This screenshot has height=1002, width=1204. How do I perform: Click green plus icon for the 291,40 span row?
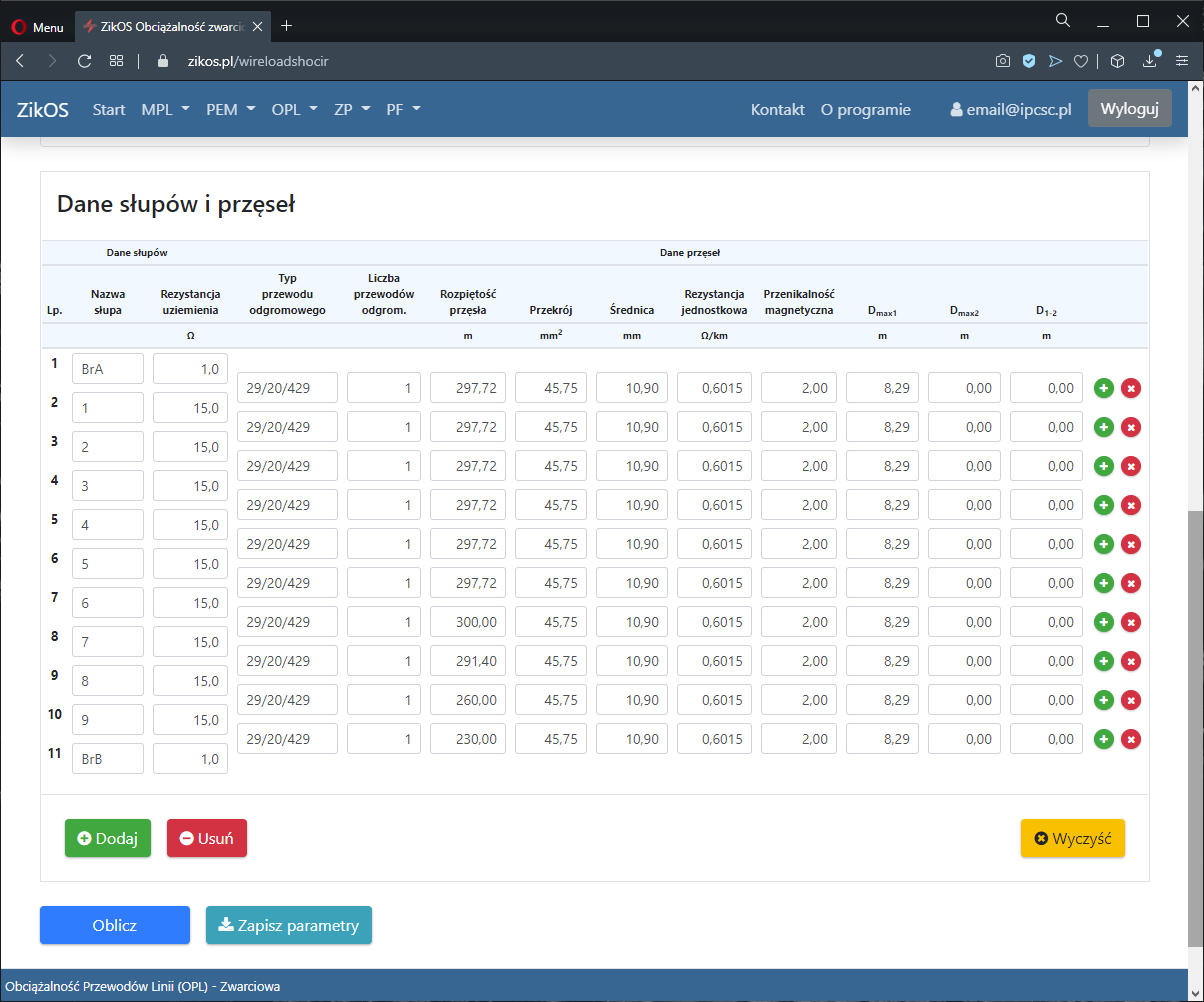point(1104,661)
